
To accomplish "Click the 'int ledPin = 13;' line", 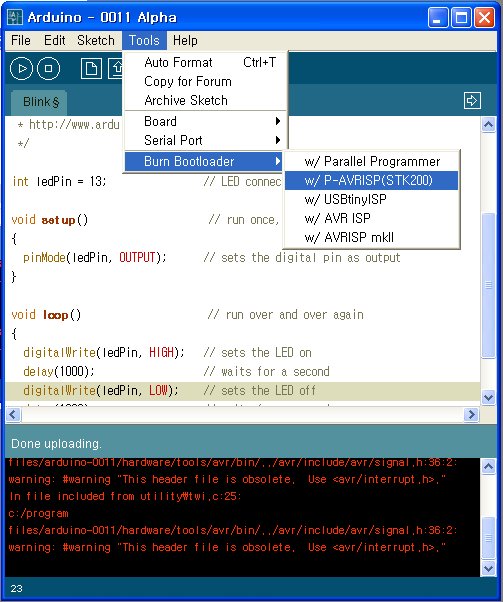I will point(59,181).
